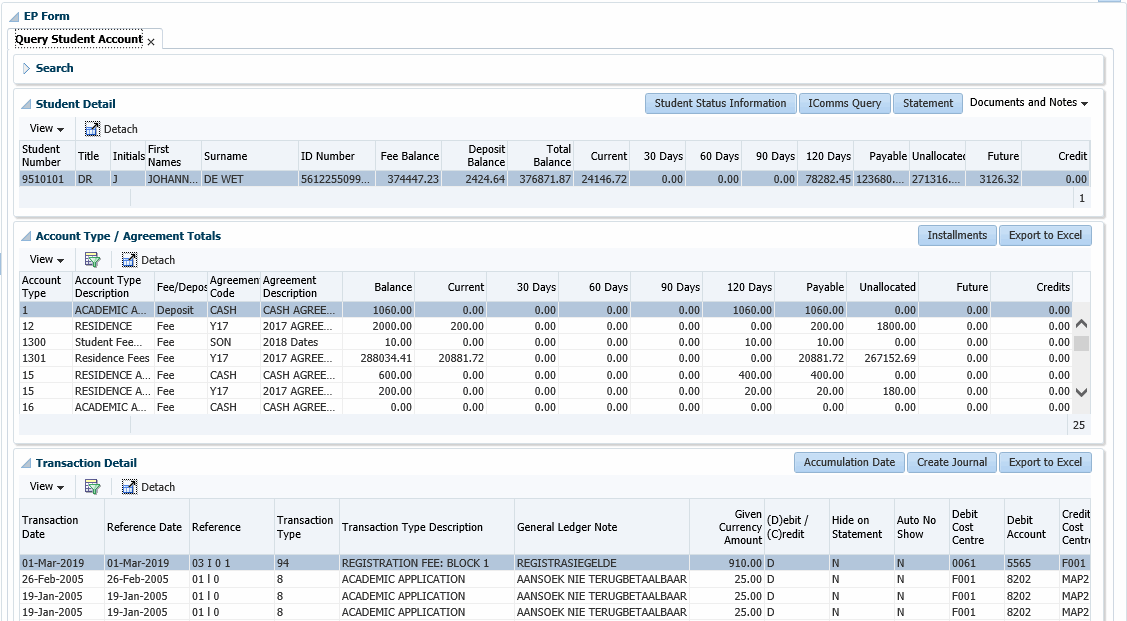Click the IComms Query button
The height and width of the screenshot is (621, 1127).
point(844,103)
